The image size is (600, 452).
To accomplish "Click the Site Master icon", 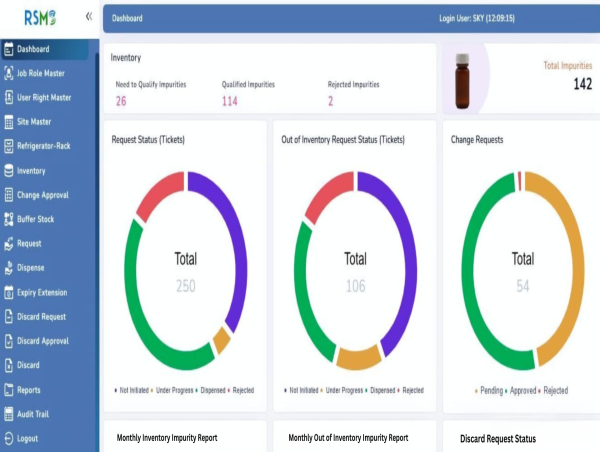I will pyautogui.click(x=8, y=122).
